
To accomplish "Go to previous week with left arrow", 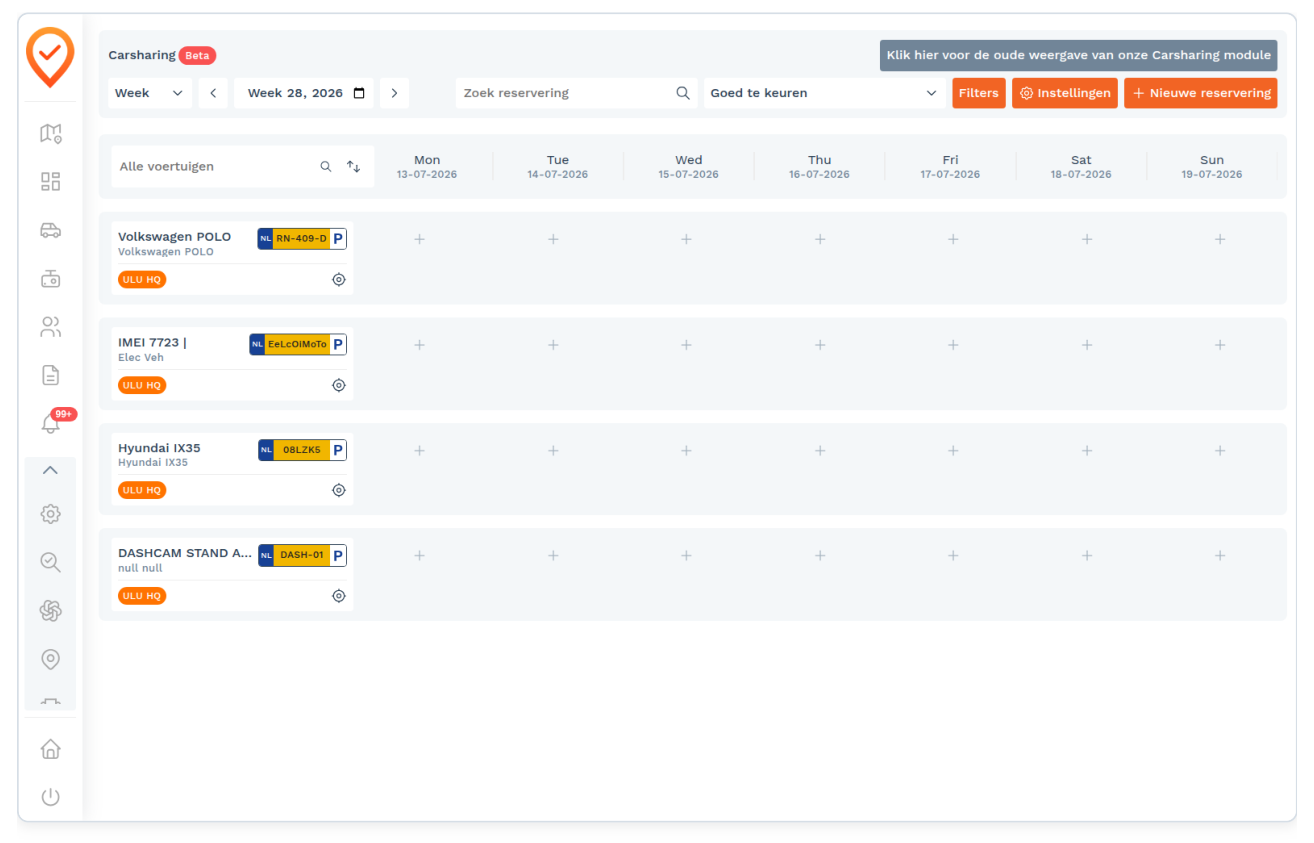I will coord(213,93).
